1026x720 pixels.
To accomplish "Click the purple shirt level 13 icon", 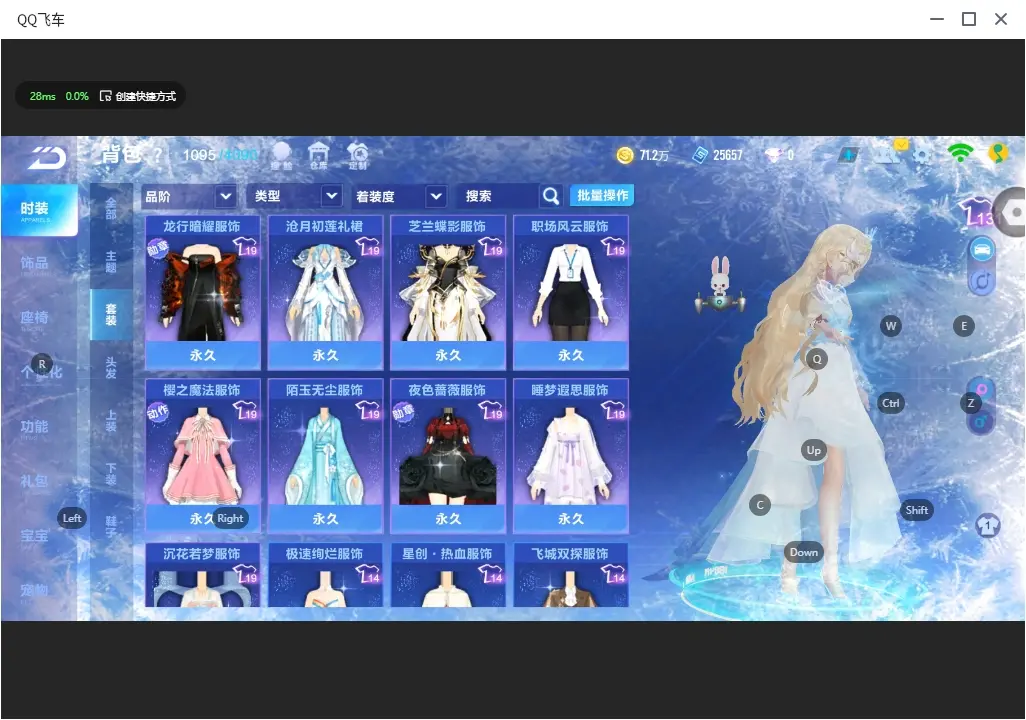I will (x=976, y=212).
